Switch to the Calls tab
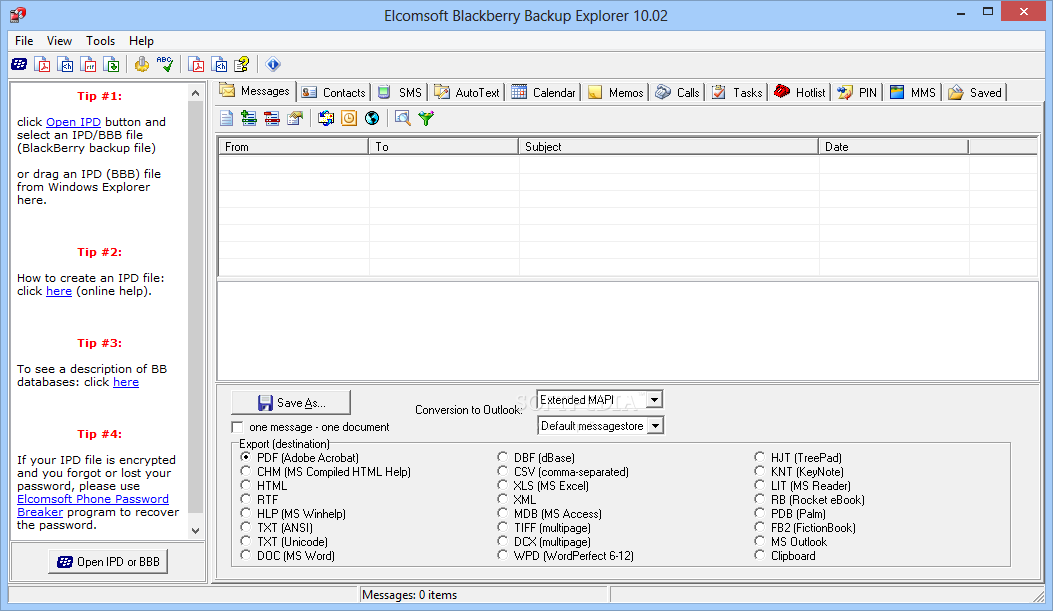The height and width of the screenshot is (611, 1053). (x=678, y=93)
